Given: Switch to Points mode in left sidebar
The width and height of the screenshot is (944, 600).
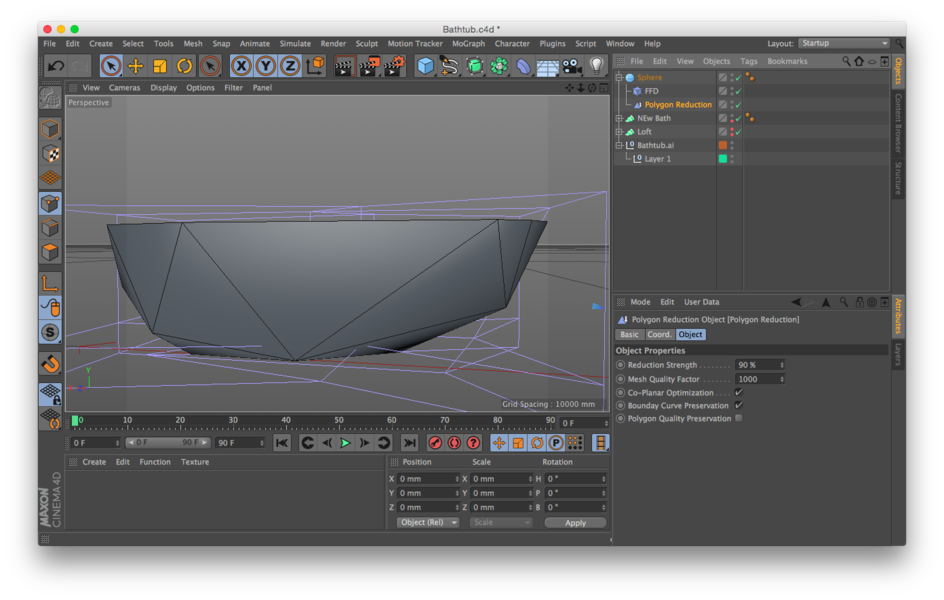Looking at the screenshot, I should 51,203.
